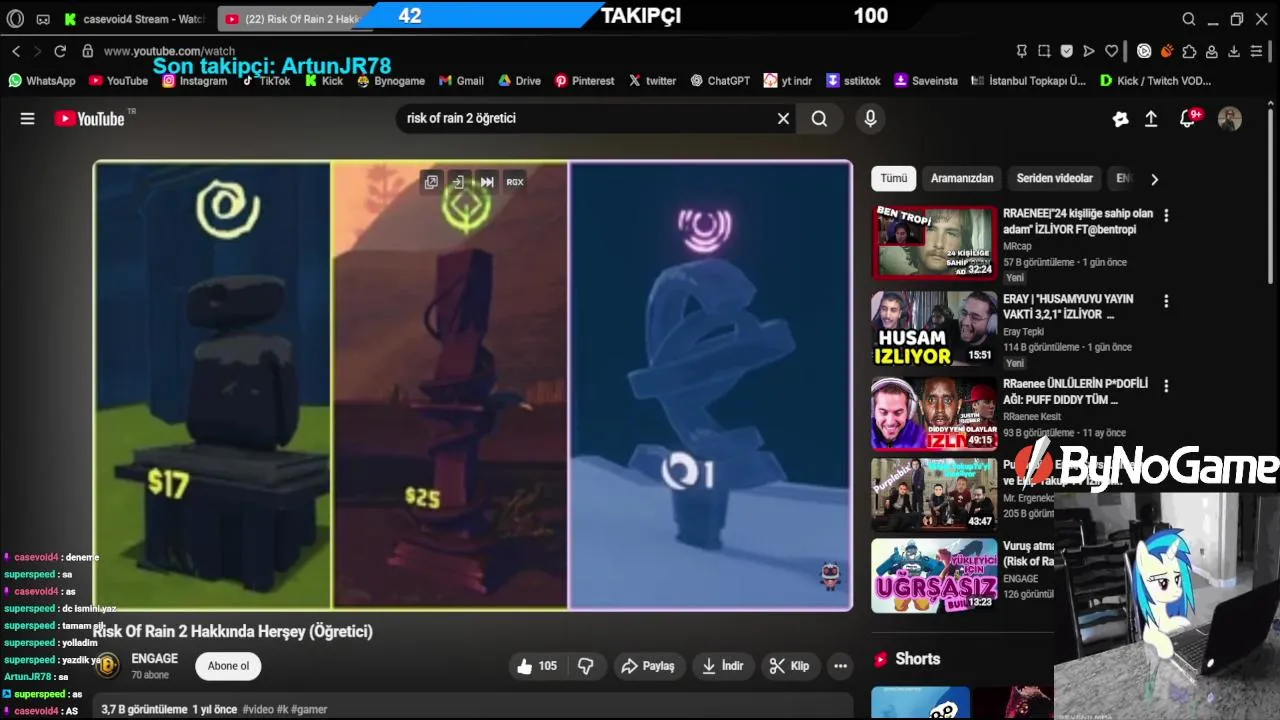The height and width of the screenshot is (720, 1280).
Task: Open the Drive bookmark
Action: click(x=519, y=81)
